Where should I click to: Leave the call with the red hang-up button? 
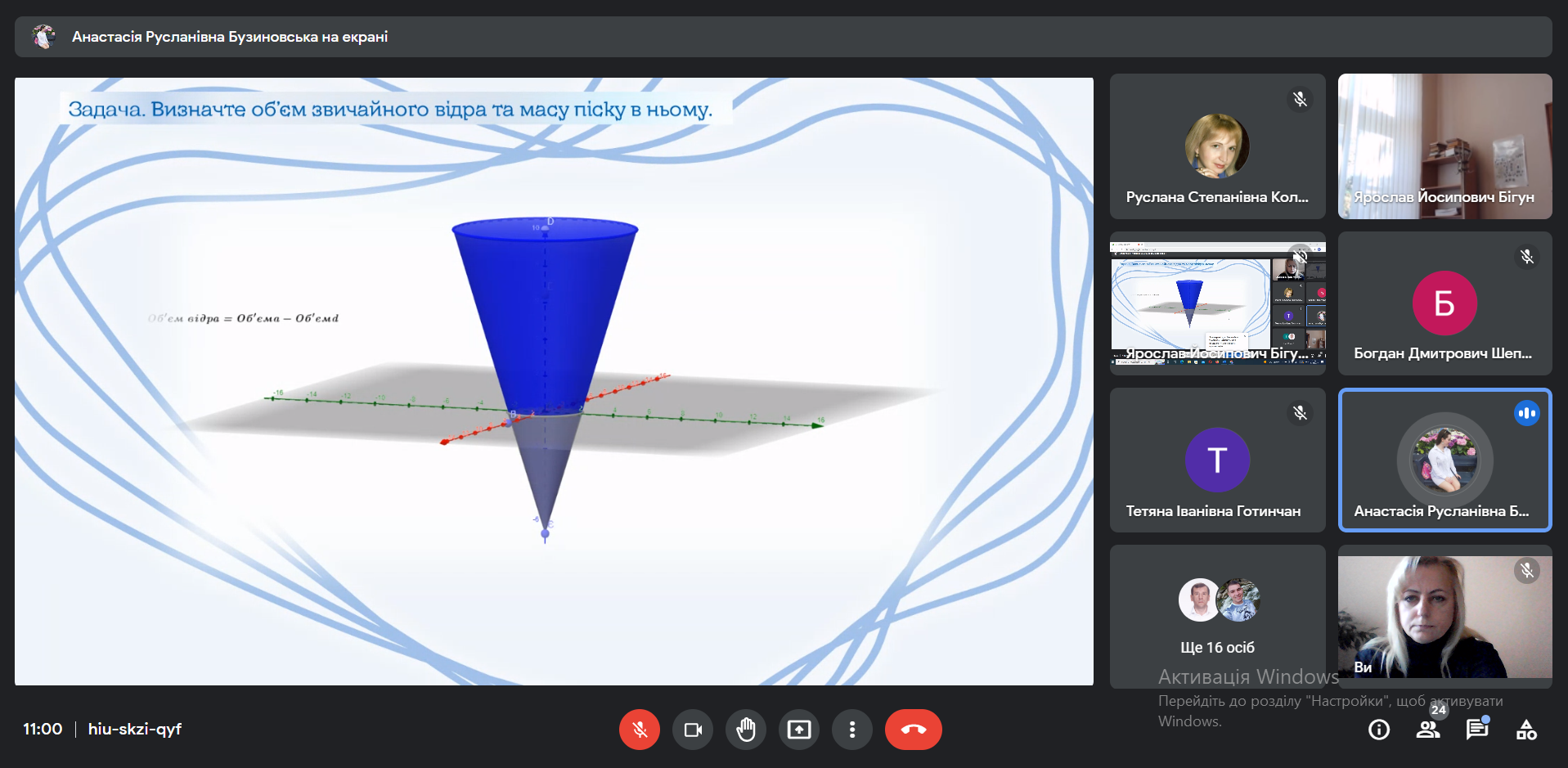914,729
